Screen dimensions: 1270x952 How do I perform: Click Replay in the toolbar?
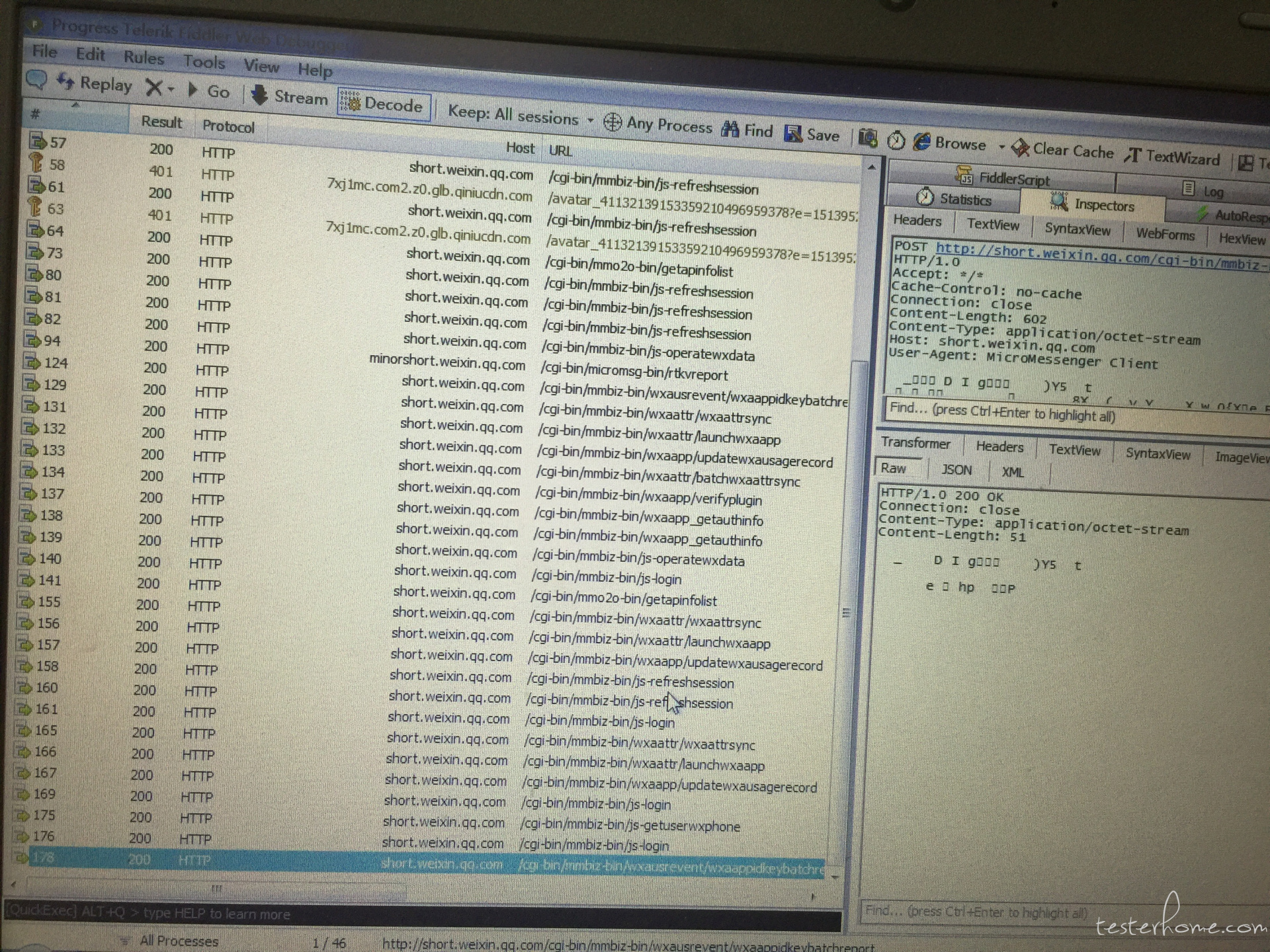95,83
